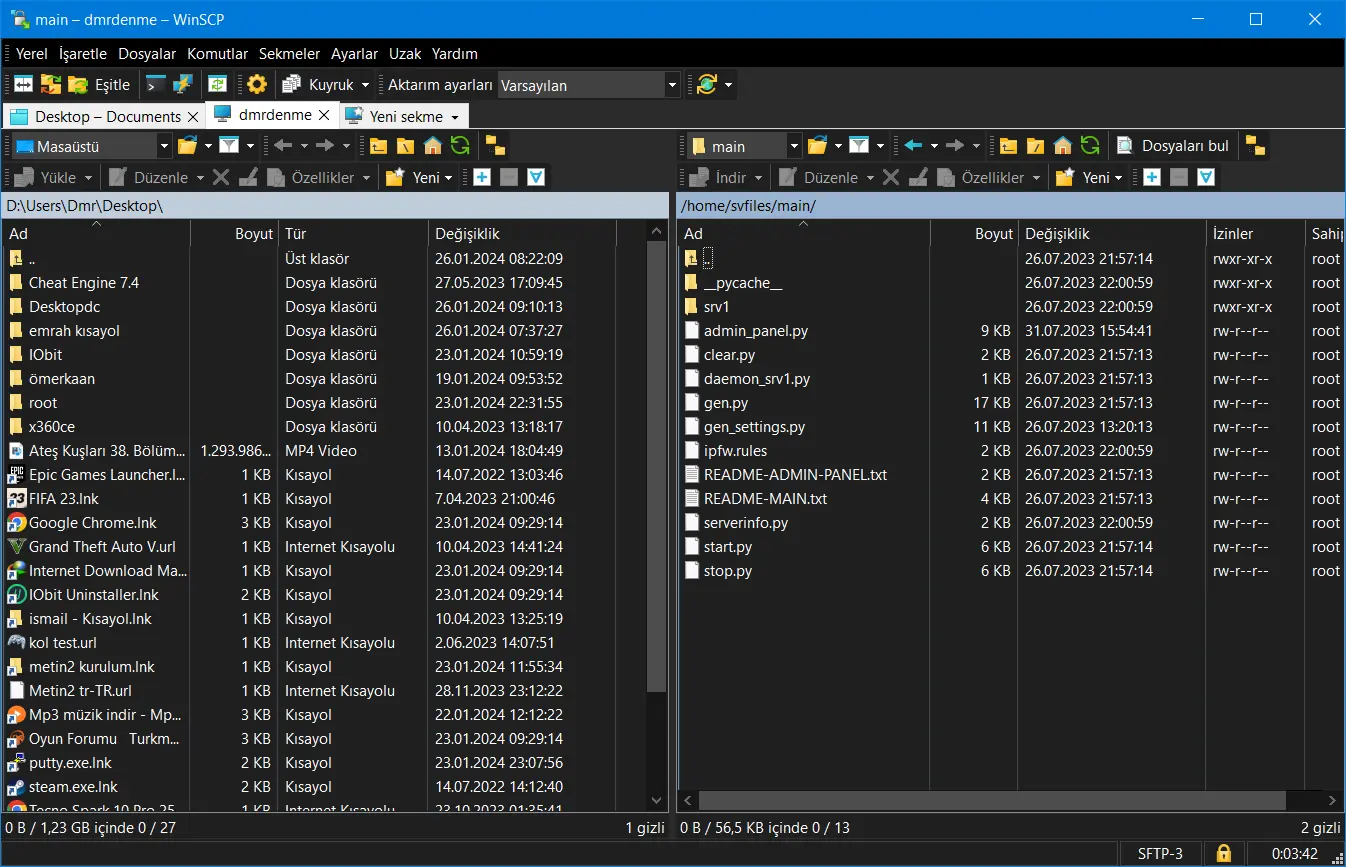The height and width of the screenshot is (867, 1346).
Task: Go to remote root directory icon
Action: 1035,146
